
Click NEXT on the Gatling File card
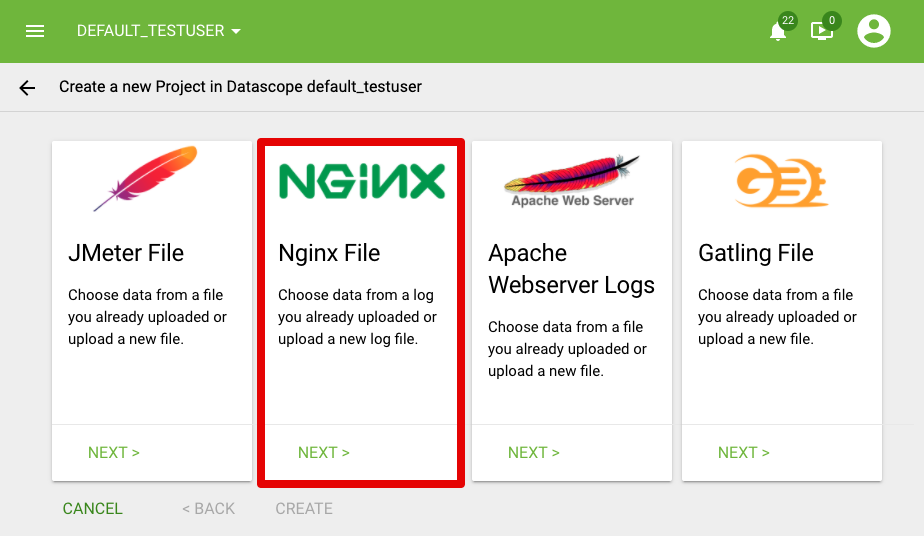tap(744, 452)
